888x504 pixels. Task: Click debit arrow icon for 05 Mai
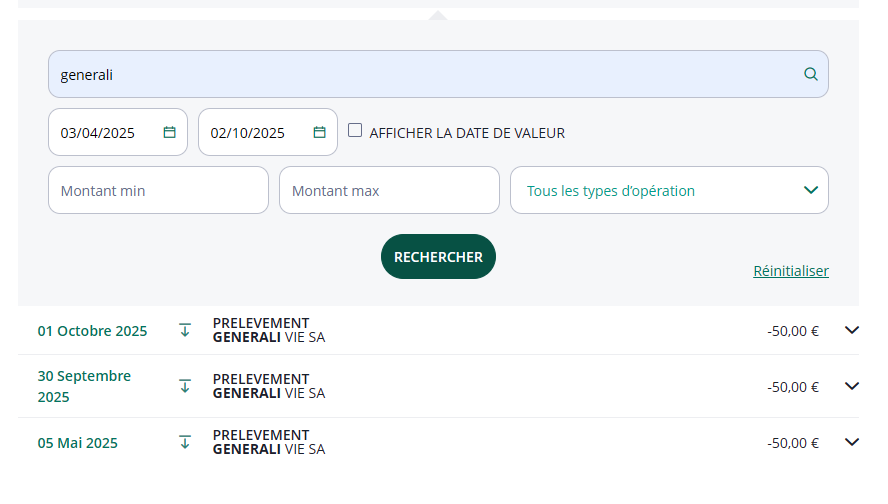[x=185, y=442]
